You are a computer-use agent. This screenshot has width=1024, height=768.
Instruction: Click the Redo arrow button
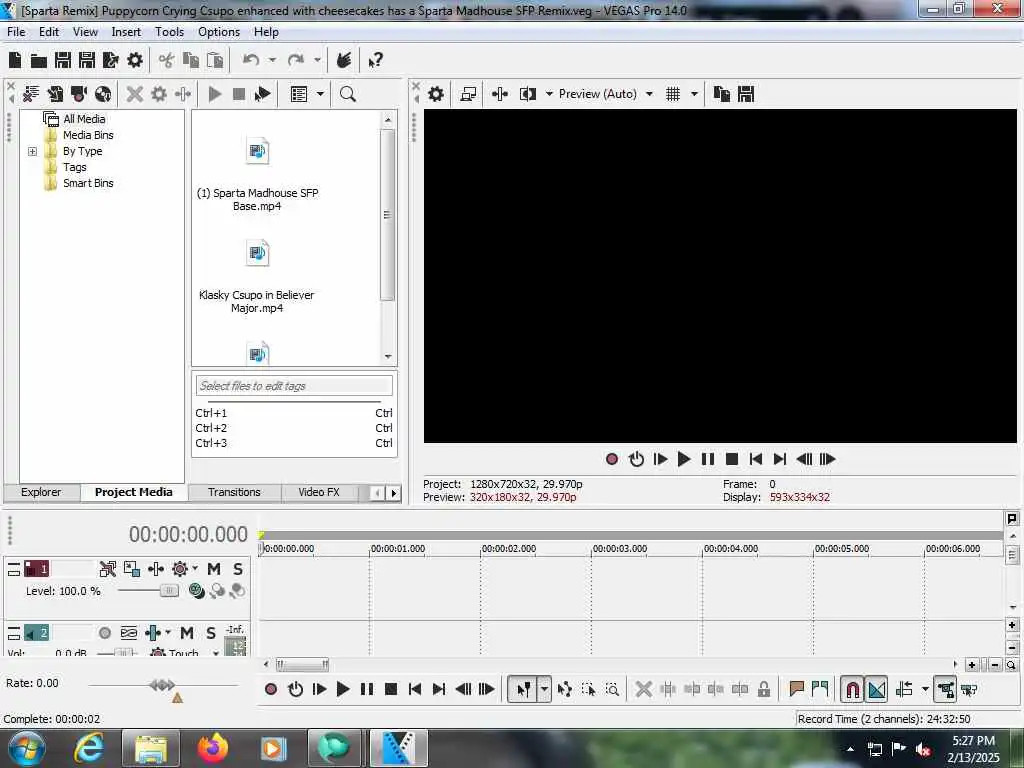(296, 60)
